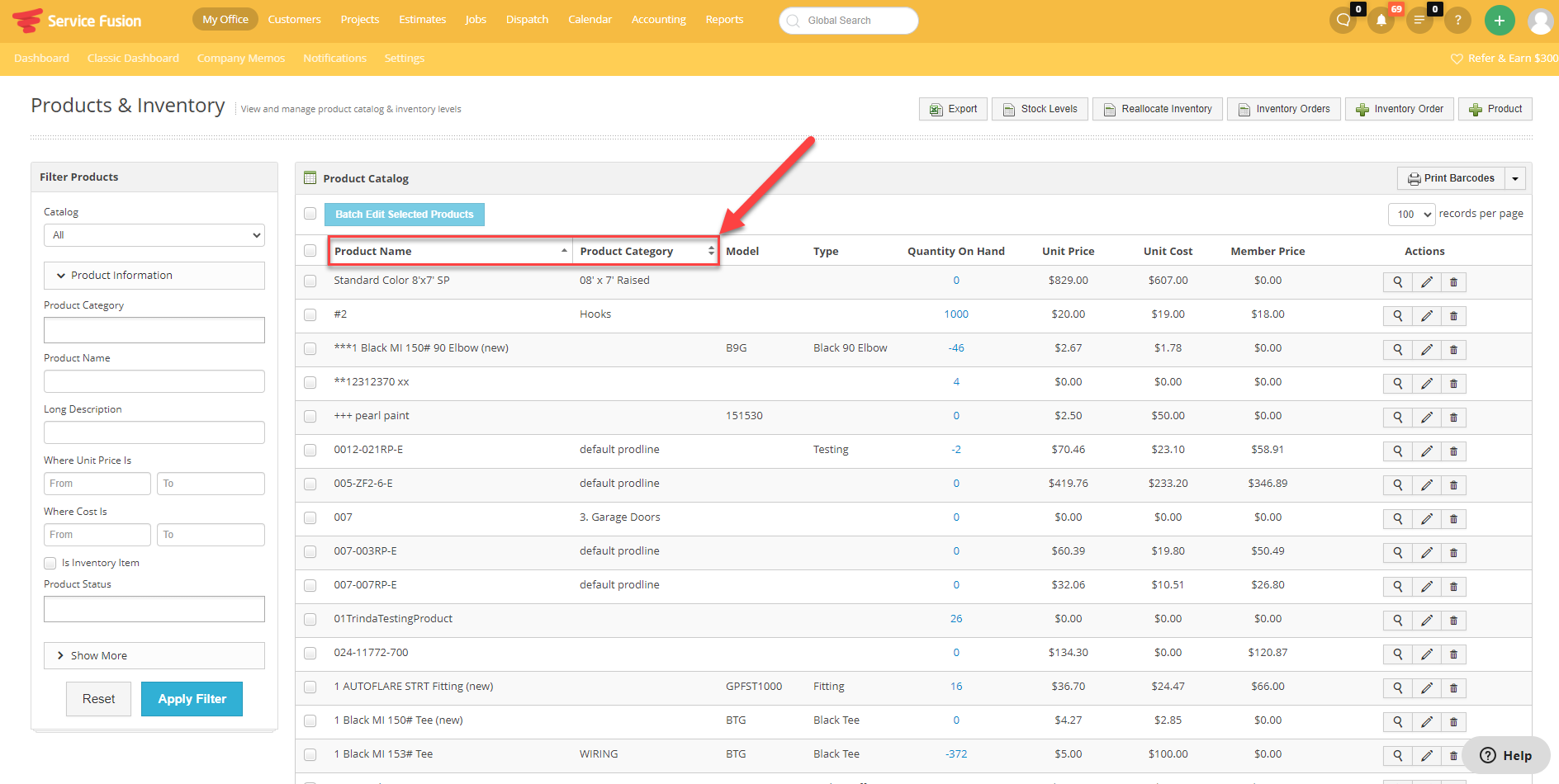The height and width of the screenshot is (784, 1559).
Task: Click the Reset button
Action: click(98, 699)
